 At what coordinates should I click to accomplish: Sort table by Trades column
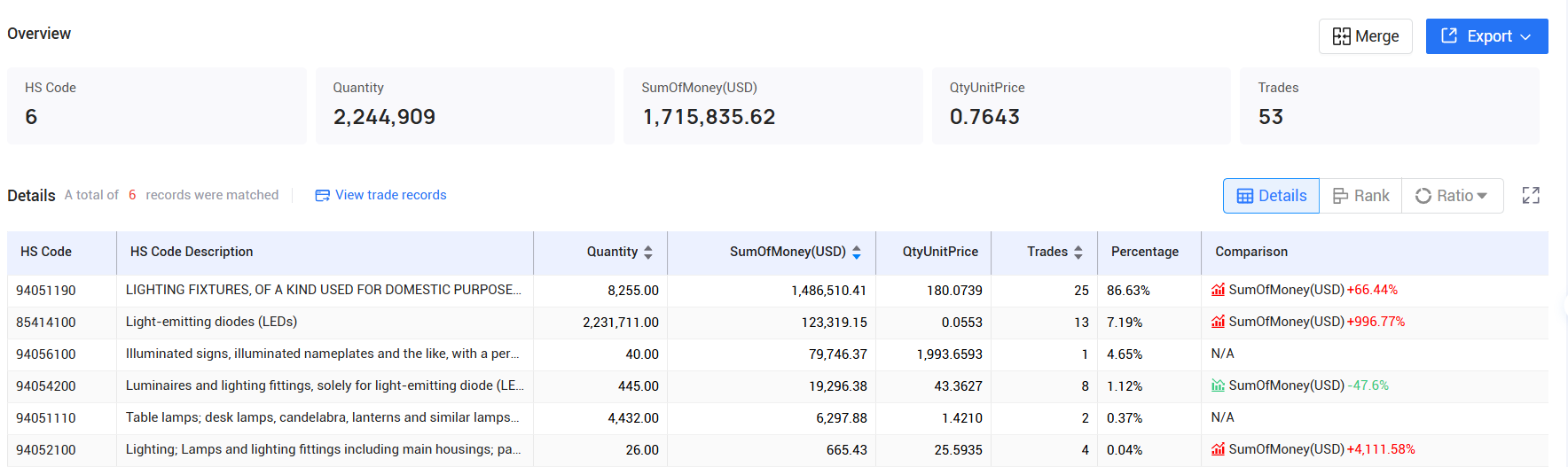point(1078,253)
